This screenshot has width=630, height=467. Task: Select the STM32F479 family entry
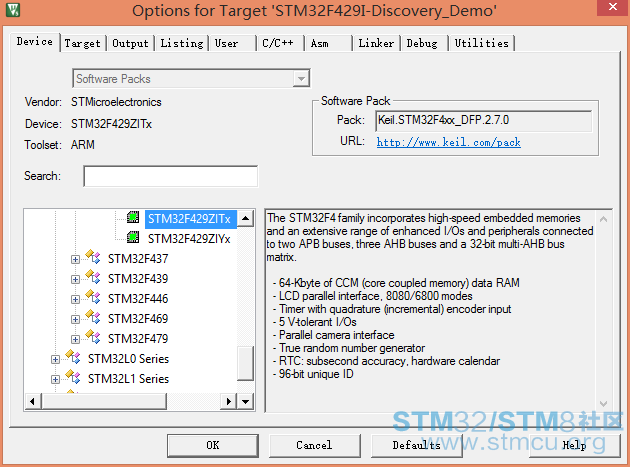point(138,339)
